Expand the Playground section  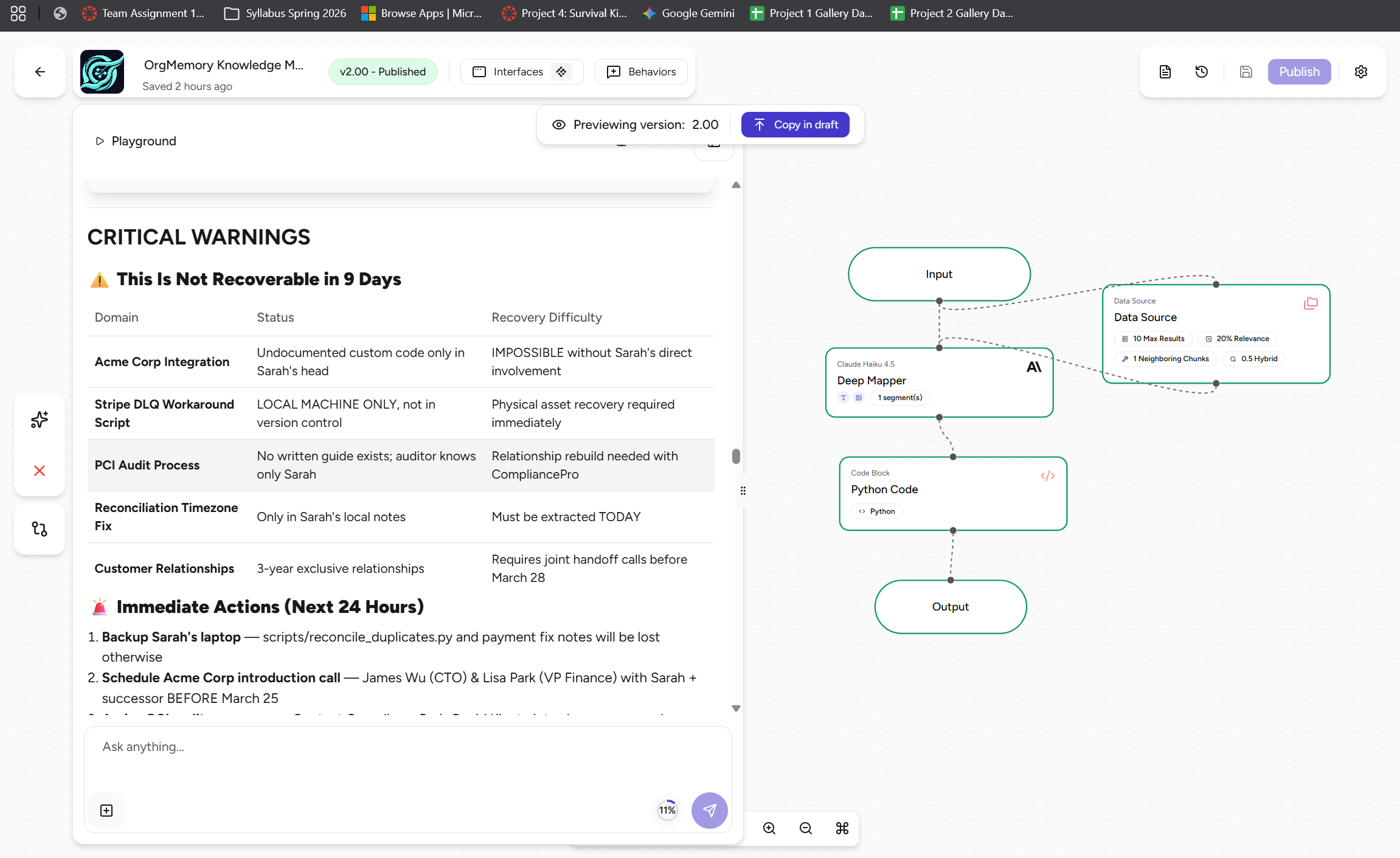136,141
